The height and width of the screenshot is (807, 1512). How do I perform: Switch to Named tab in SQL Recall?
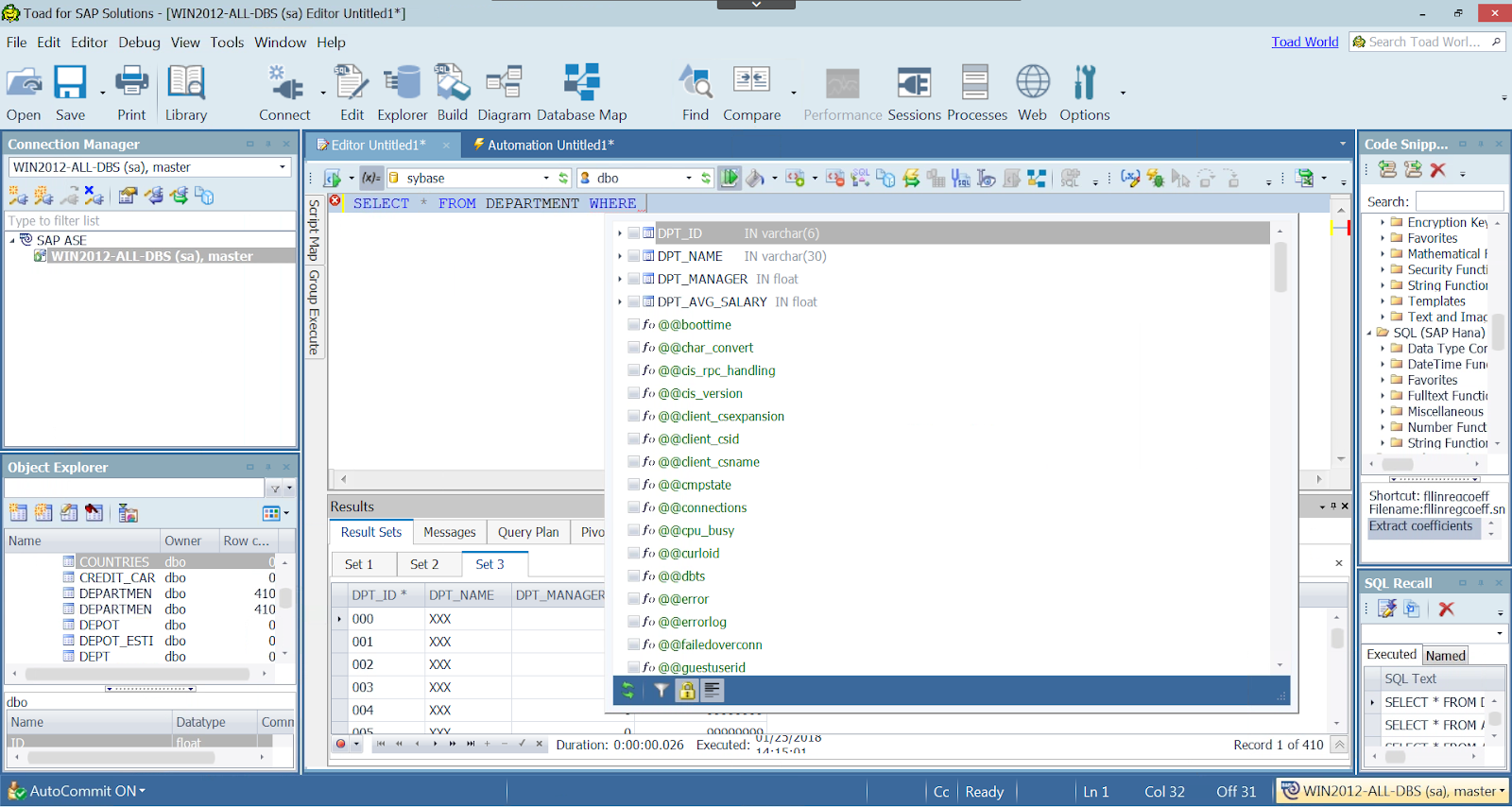pyautogui.click(x=1445, y=655)
